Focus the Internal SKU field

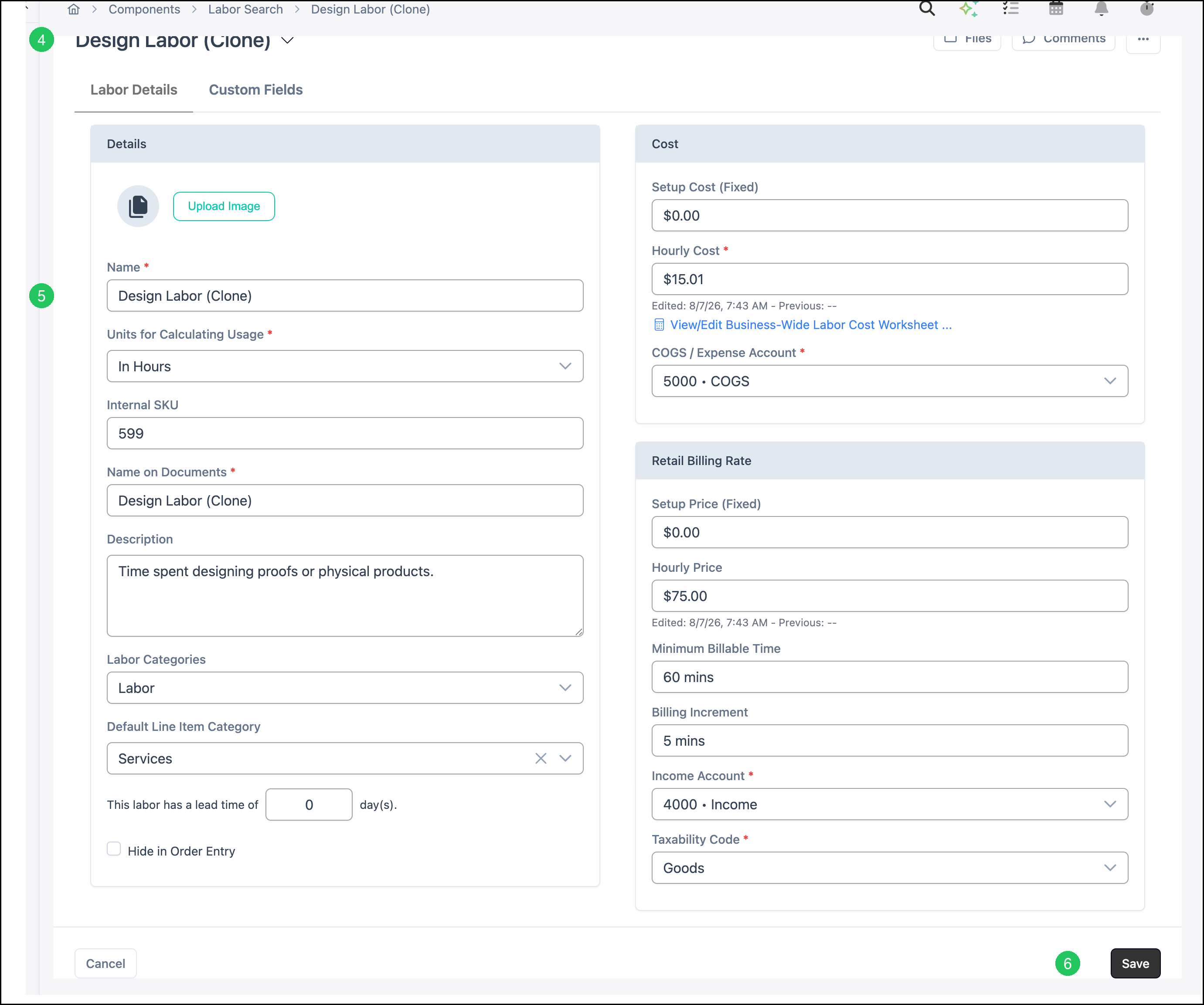345,433
